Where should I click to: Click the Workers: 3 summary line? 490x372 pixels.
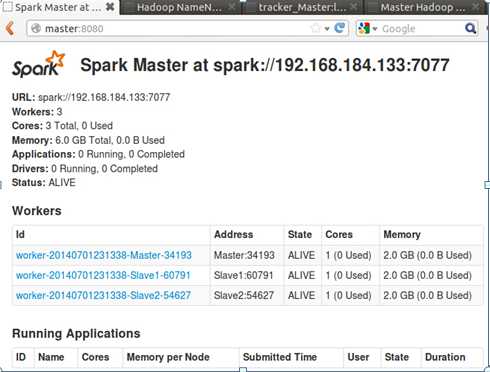pyautogui.click(x=37, y=112)
